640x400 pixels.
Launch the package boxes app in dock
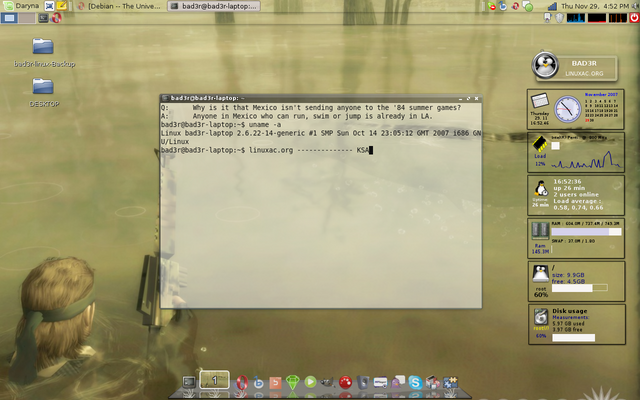tap(432, 382)
